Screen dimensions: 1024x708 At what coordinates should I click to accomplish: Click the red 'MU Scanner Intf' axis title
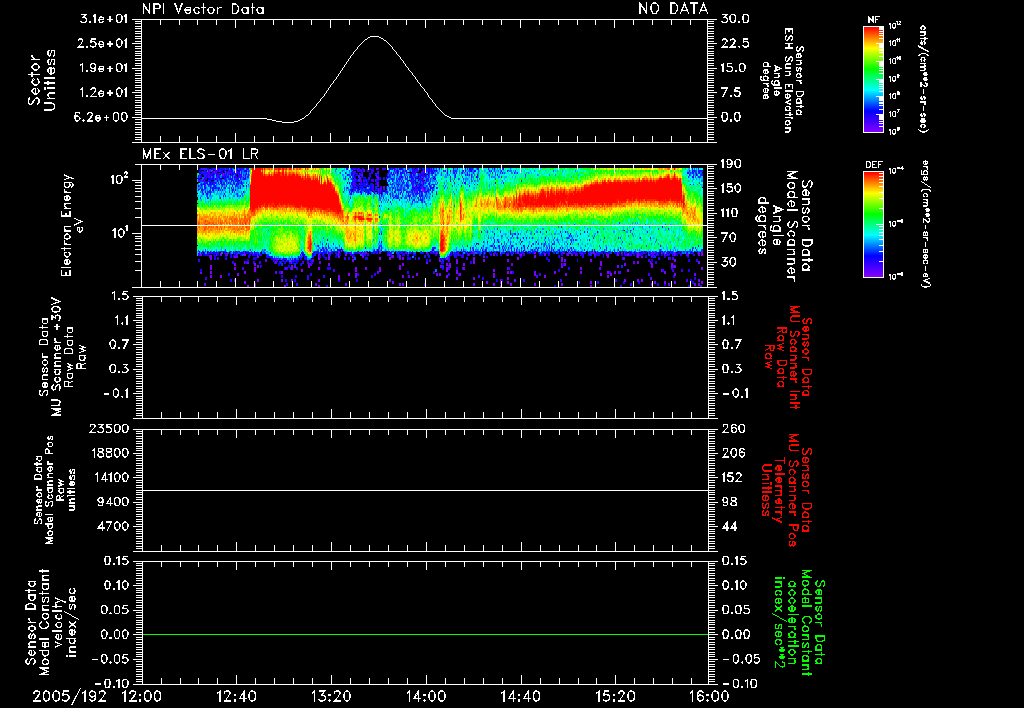(x=788, y=357)
